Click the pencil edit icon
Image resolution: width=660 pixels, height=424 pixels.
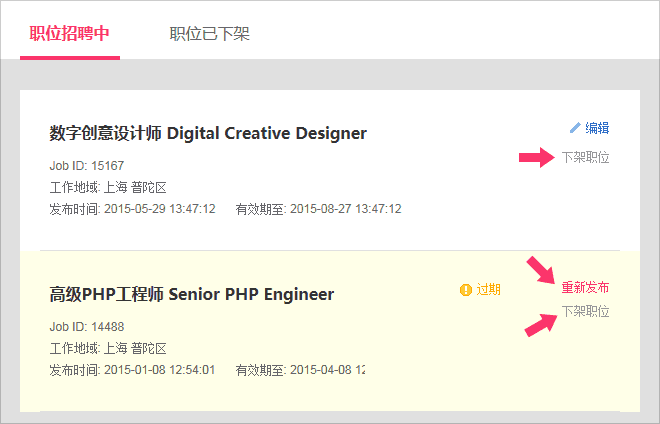[575, 128]
